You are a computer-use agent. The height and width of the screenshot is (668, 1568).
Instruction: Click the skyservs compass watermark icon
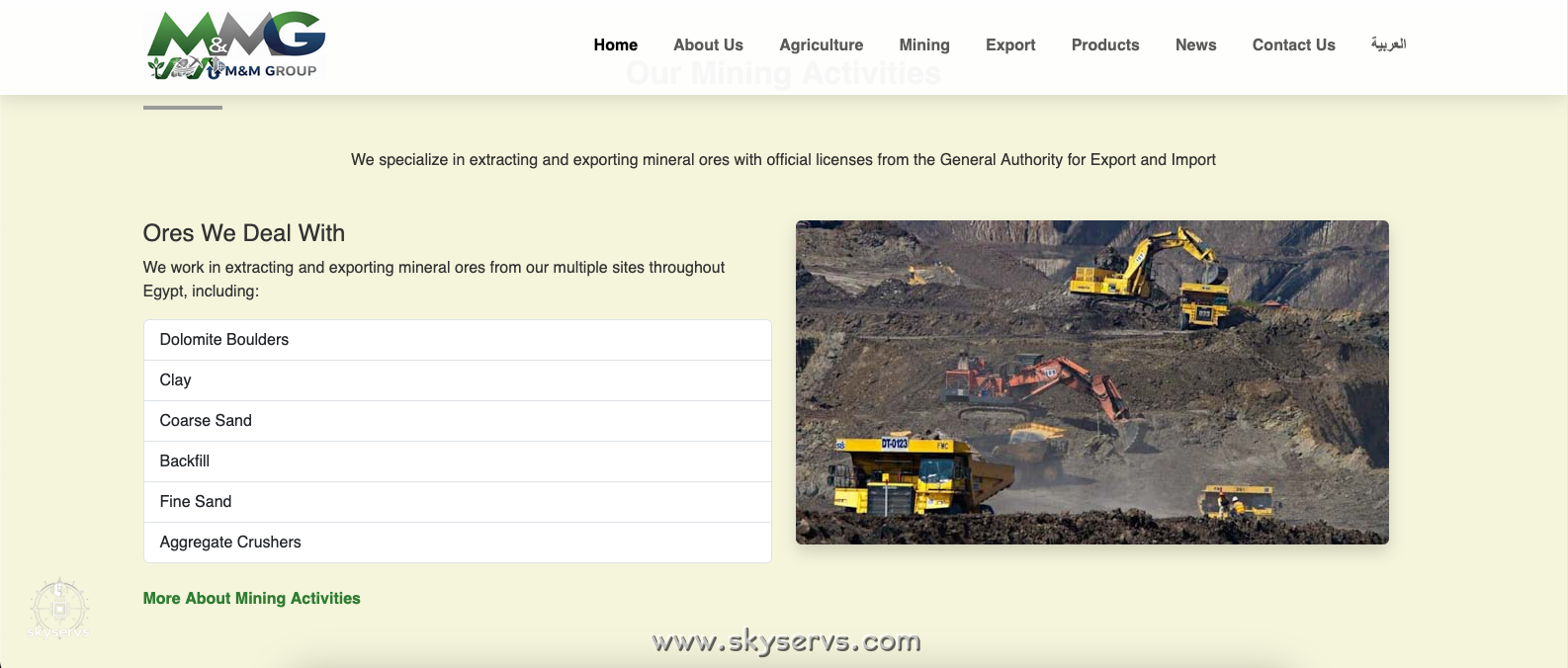click(59, 608)
